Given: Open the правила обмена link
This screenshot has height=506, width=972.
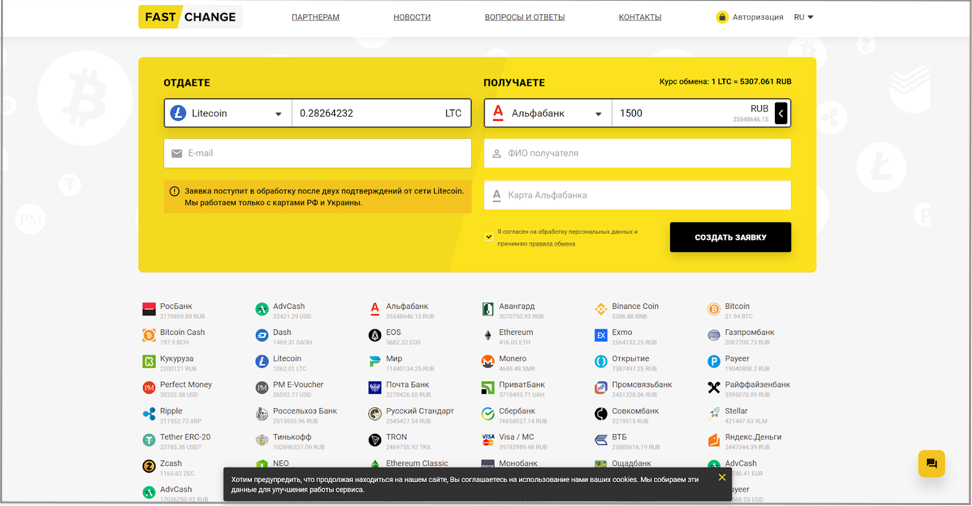Looking at the screenshot, I should pyautogui.click(x=552, y=244).
